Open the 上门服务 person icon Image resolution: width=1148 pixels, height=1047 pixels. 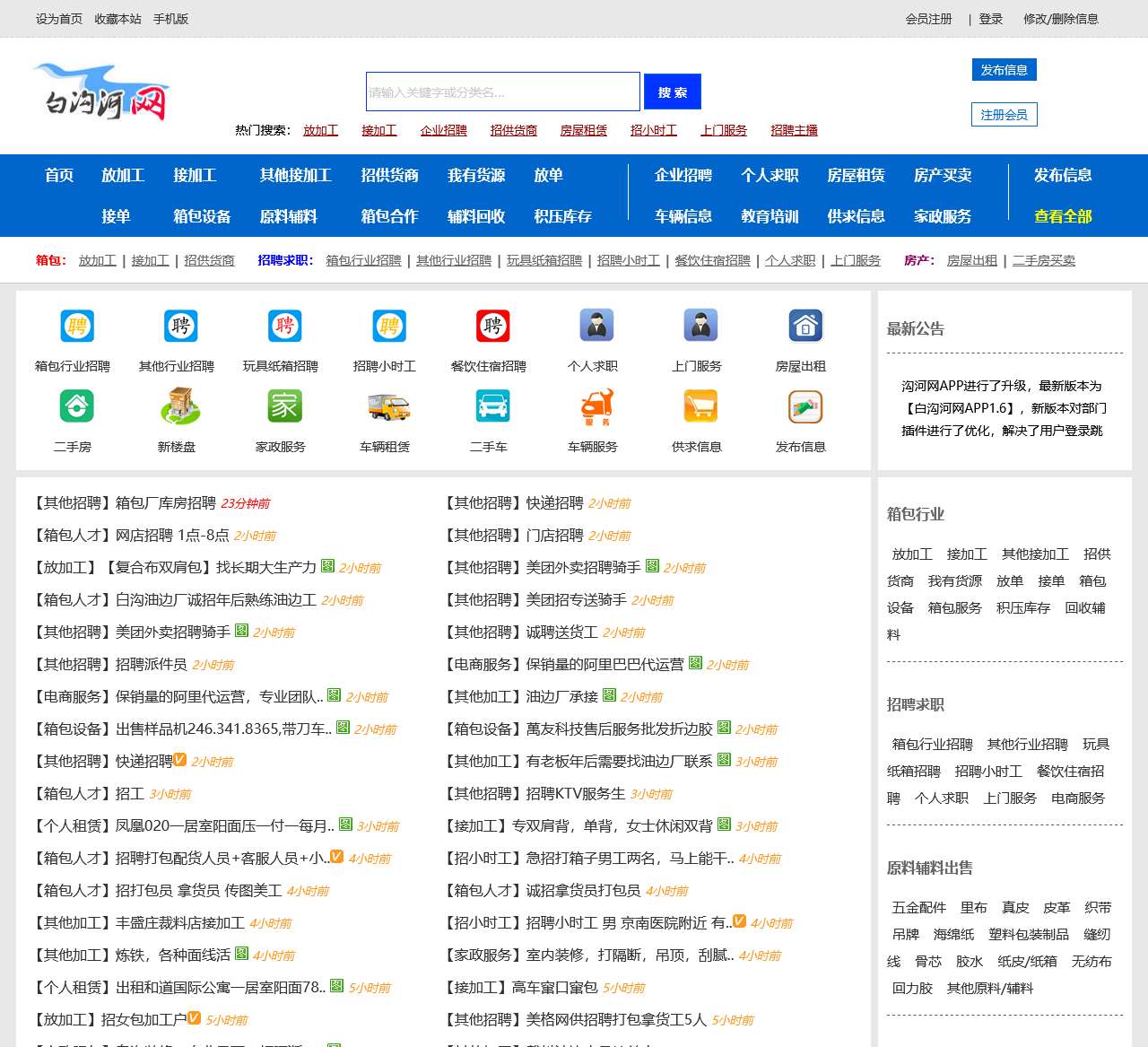[700, 326]
